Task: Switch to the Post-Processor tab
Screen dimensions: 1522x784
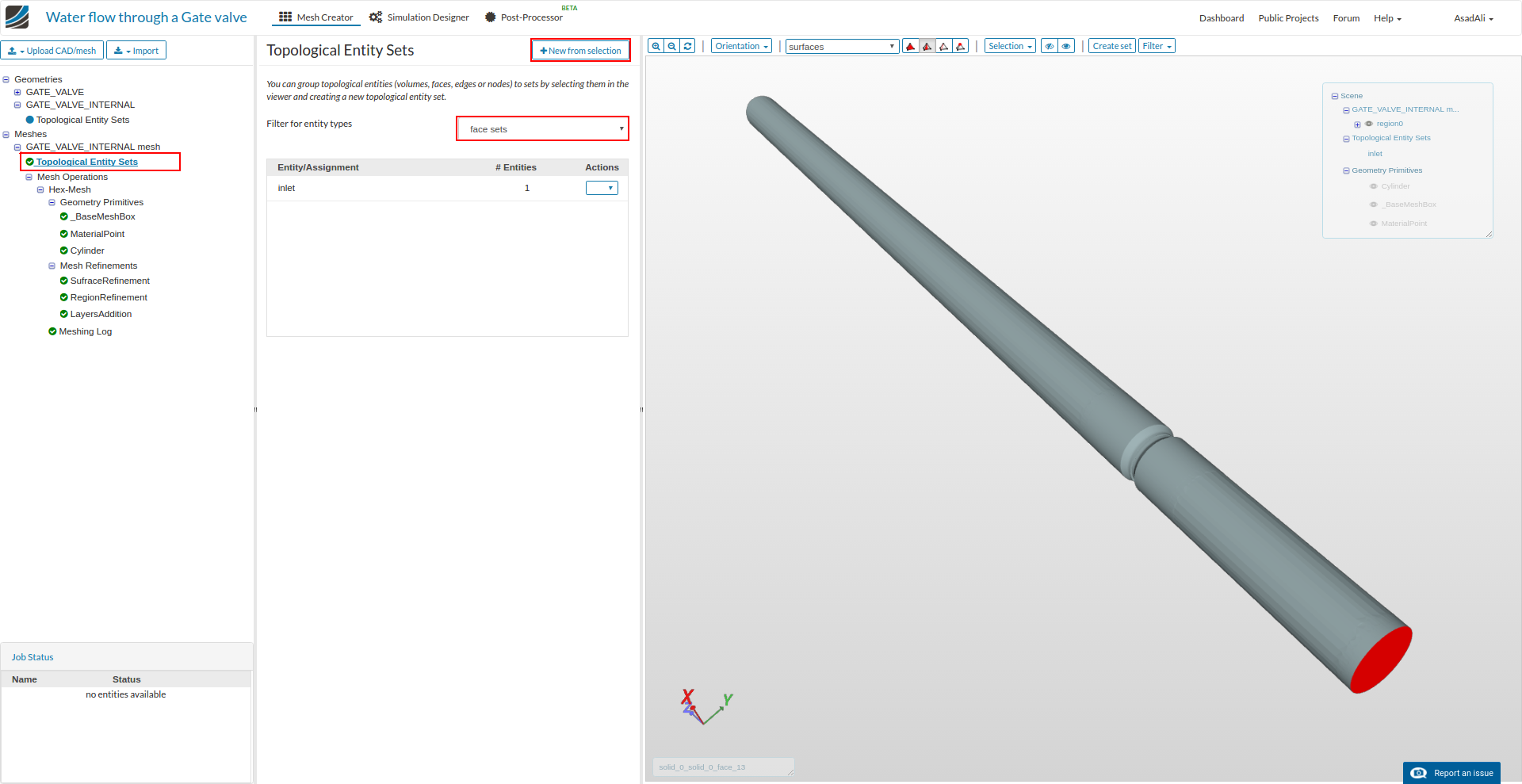Action: [524, 17]
